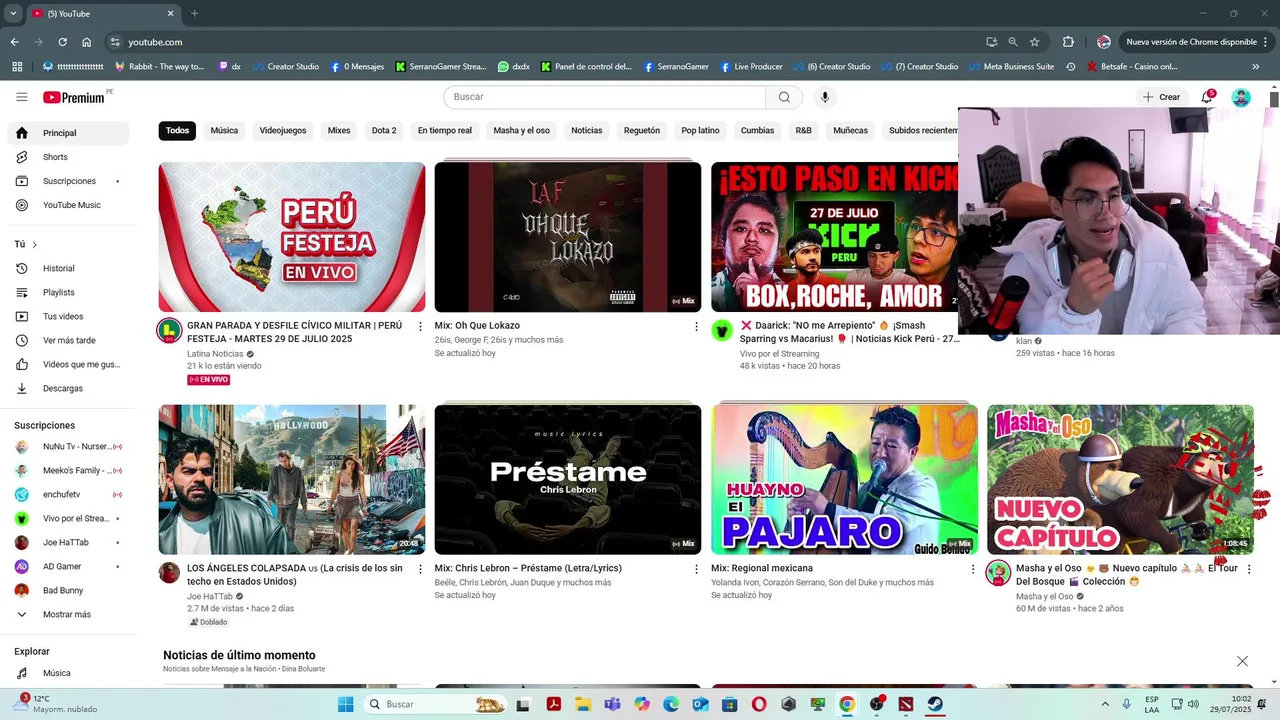
Task: Reload the page in Chrome
Action: pos(62,42)
